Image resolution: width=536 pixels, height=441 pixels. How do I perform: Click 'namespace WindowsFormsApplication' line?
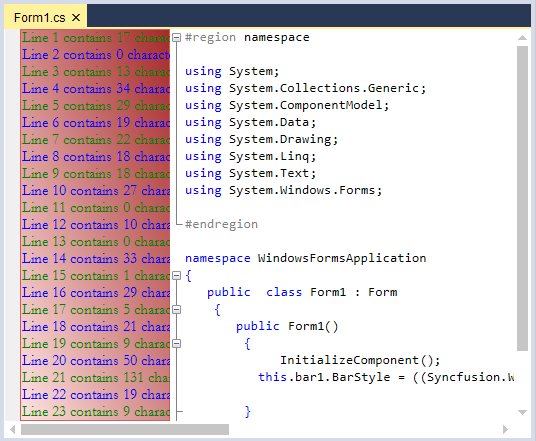point(306,258)
